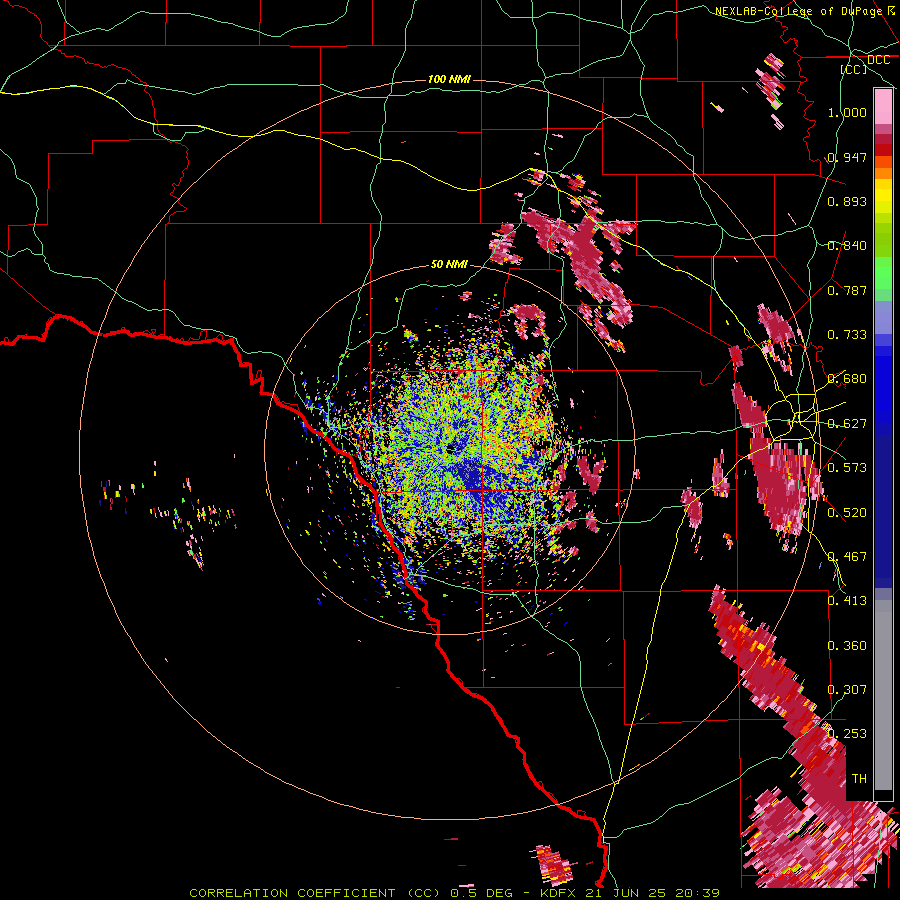Click the 0.307 scale value
Image resolution: width=900 pixels, height=900 pixels.
(x=847, y=690)
